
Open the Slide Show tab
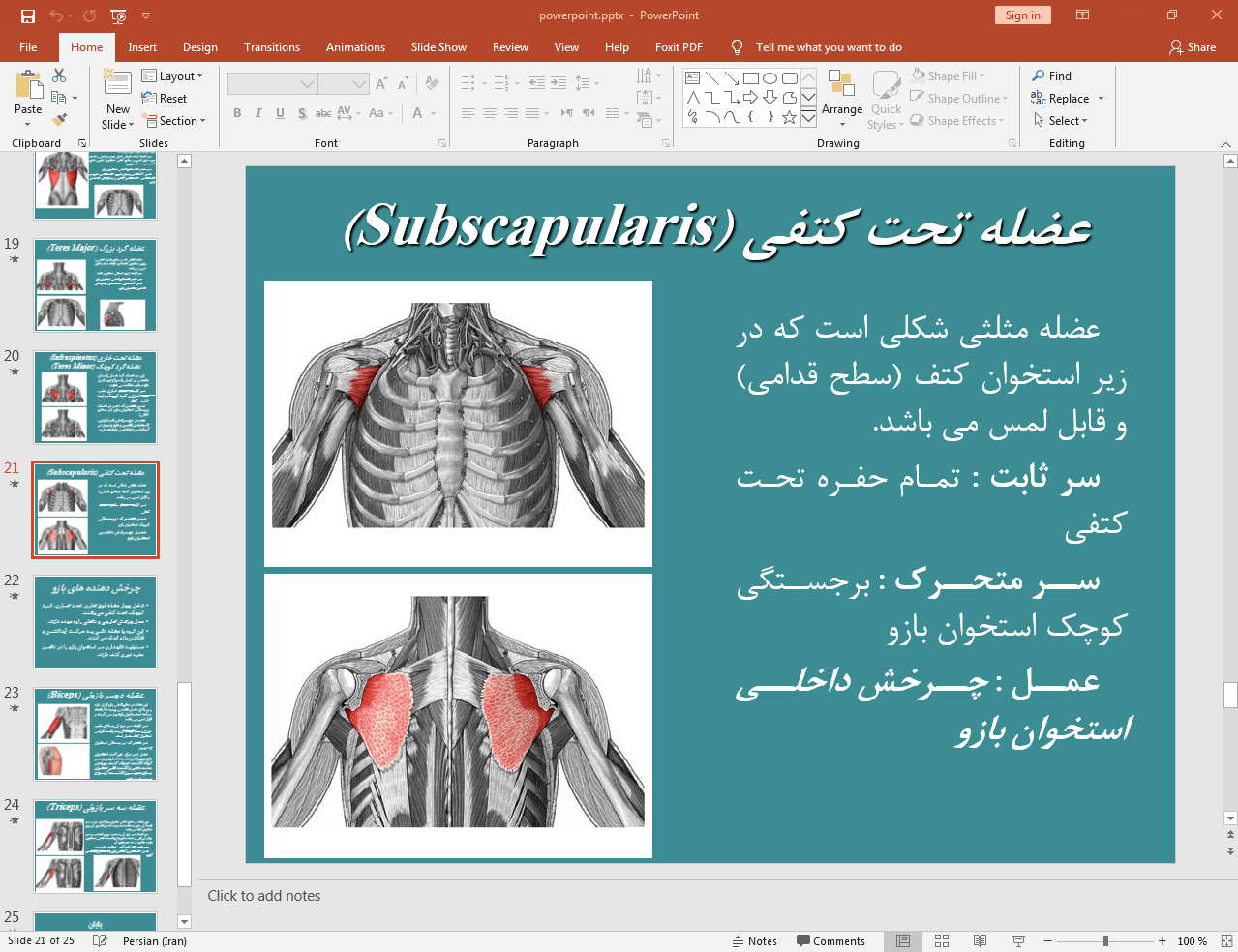[438, 46]
